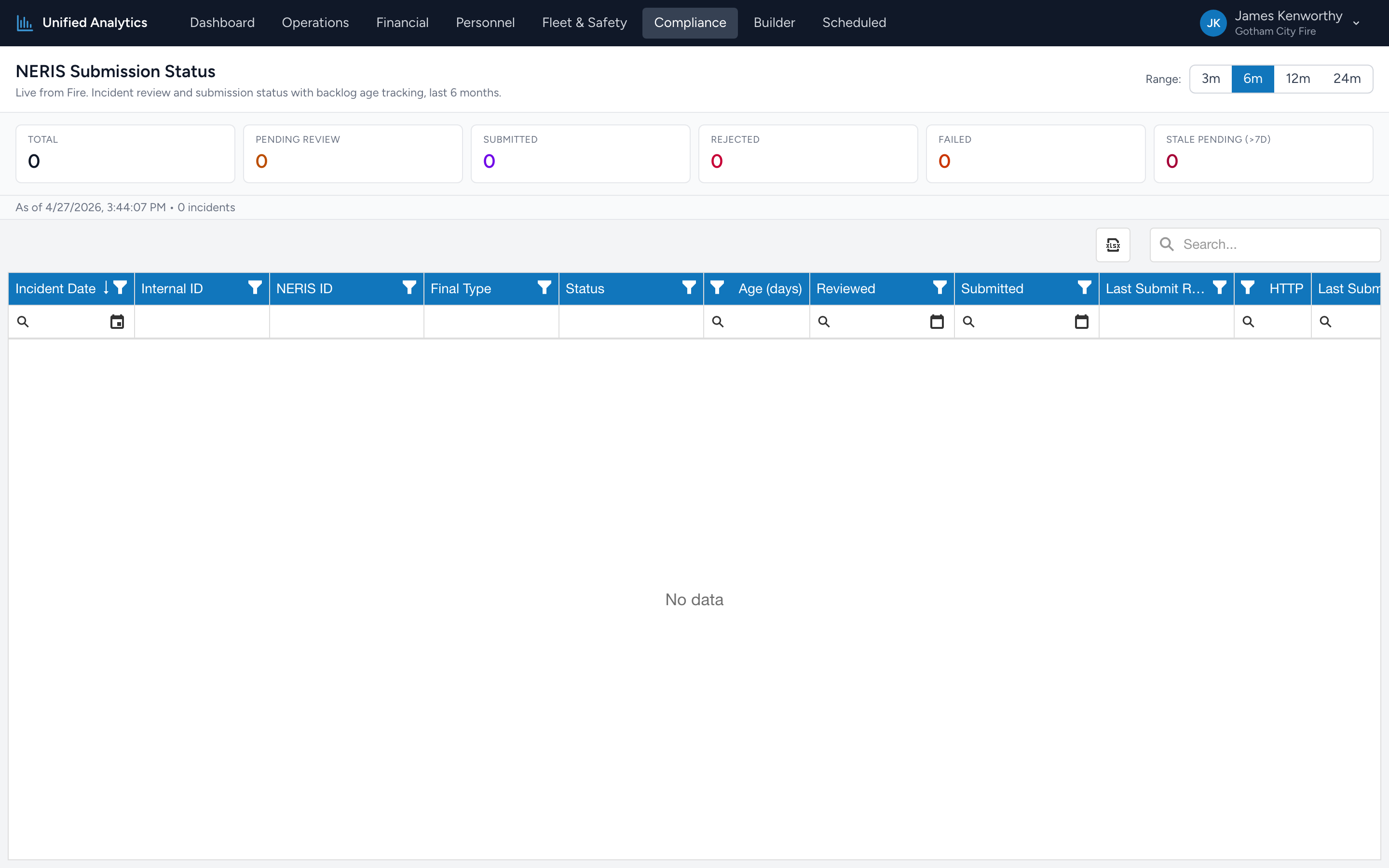
Task: Open the Scheduled tab
Action: 854,23
